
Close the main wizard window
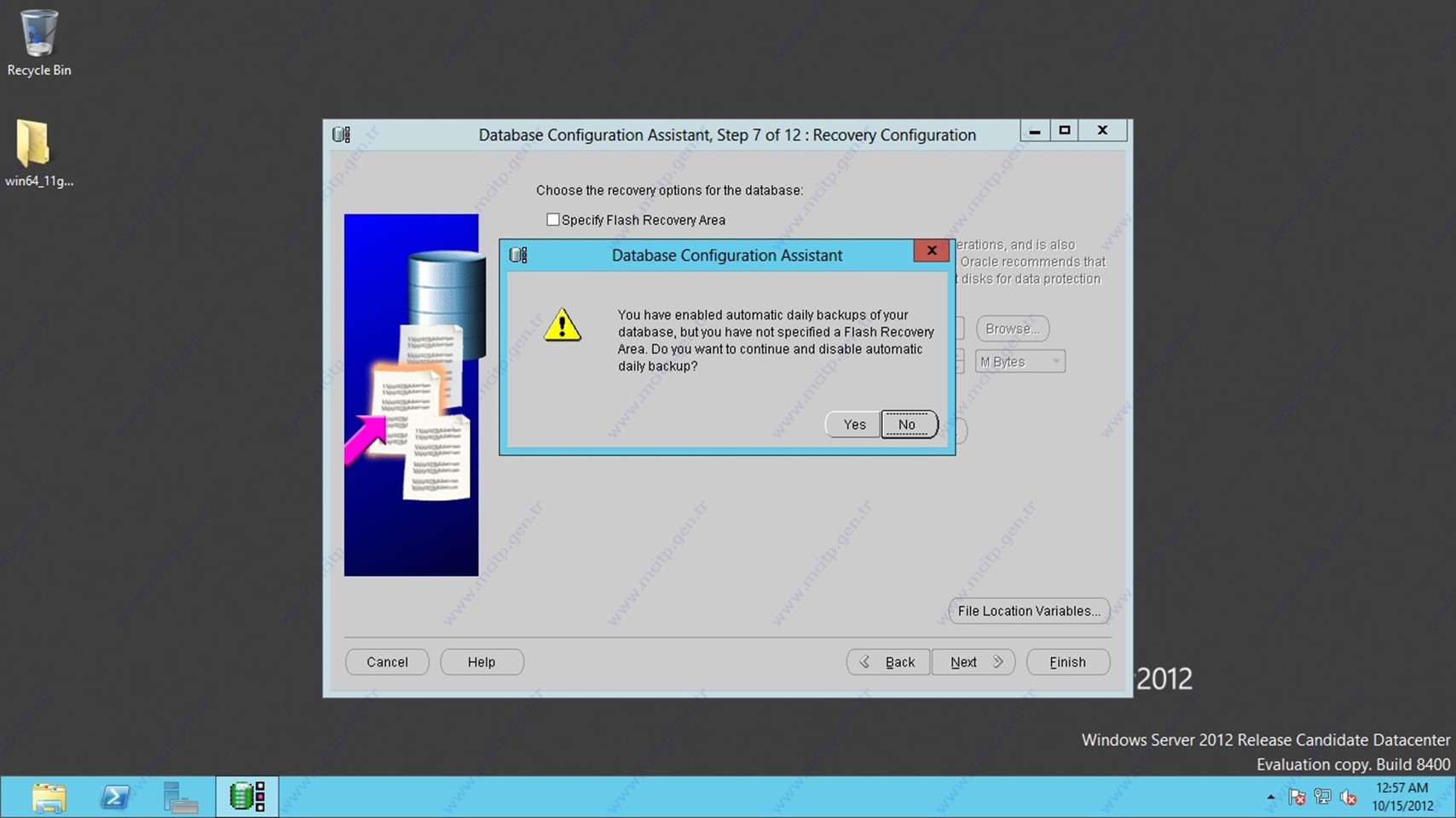coord(1102,130)
